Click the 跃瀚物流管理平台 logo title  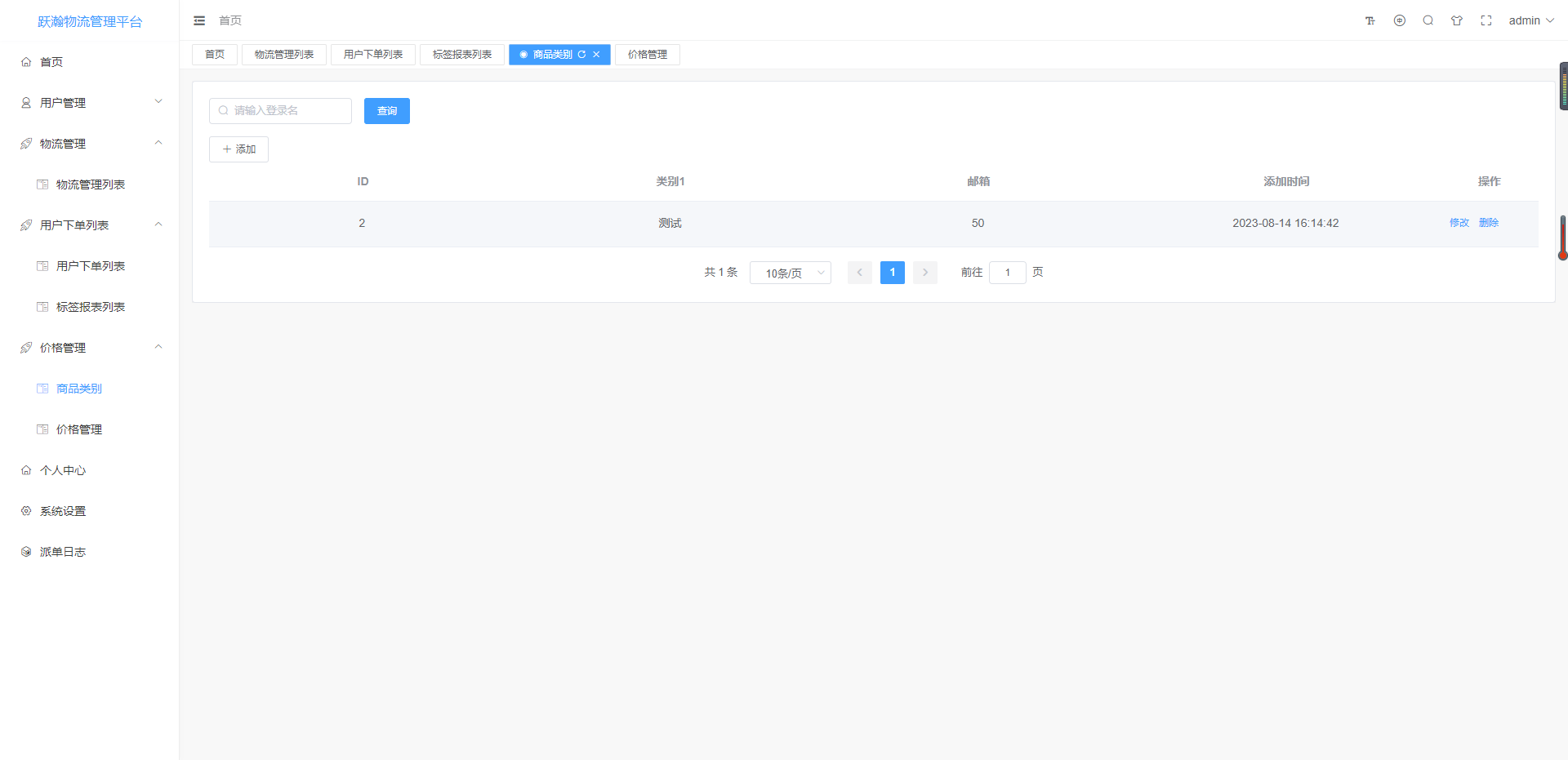click(90, 21)
